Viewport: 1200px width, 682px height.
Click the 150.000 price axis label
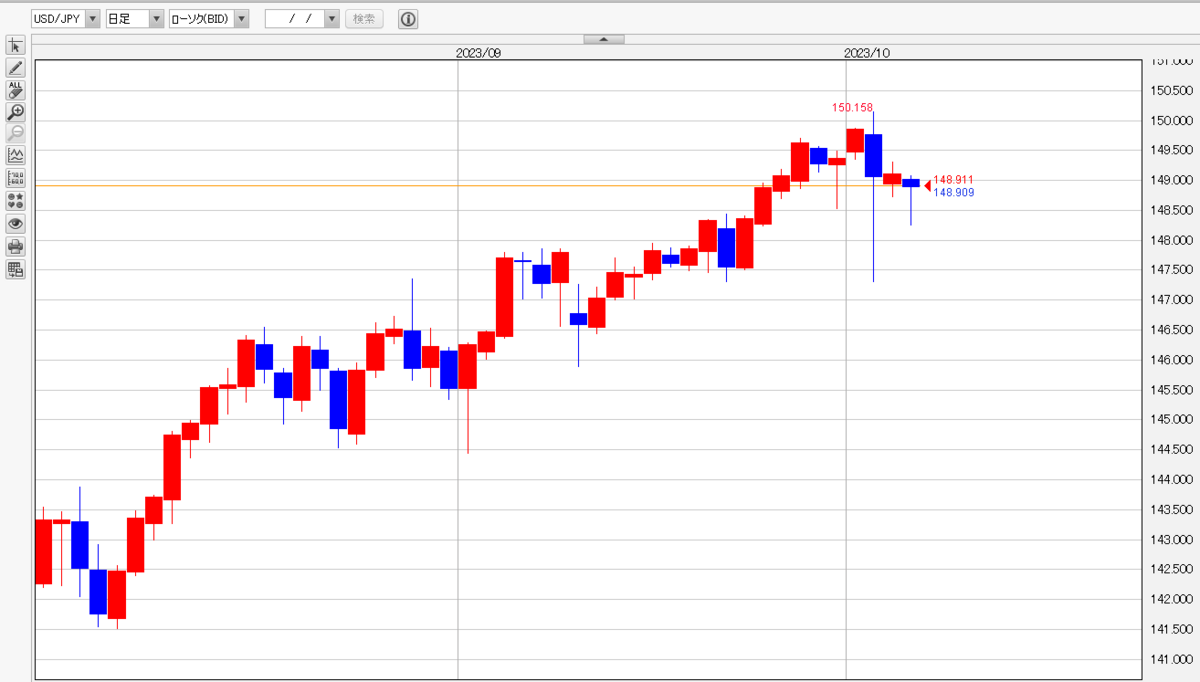click(1170, 120)
